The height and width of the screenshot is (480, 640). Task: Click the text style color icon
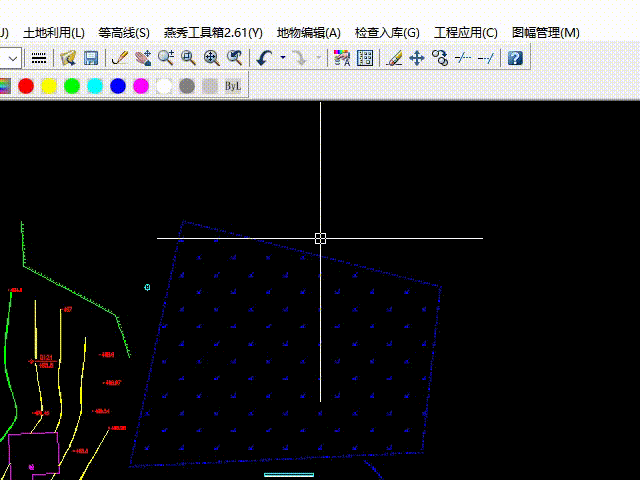(x=342, y=58)
